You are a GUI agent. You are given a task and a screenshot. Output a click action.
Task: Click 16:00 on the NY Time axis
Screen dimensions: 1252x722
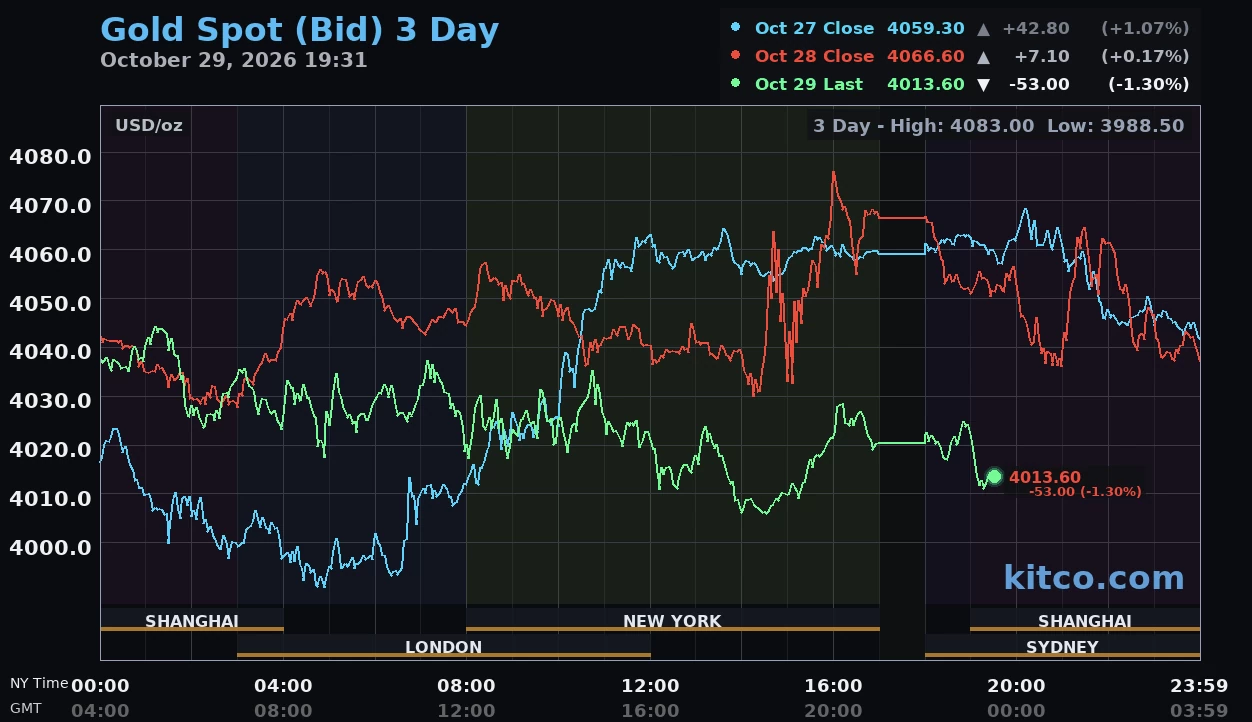point(833,686)
